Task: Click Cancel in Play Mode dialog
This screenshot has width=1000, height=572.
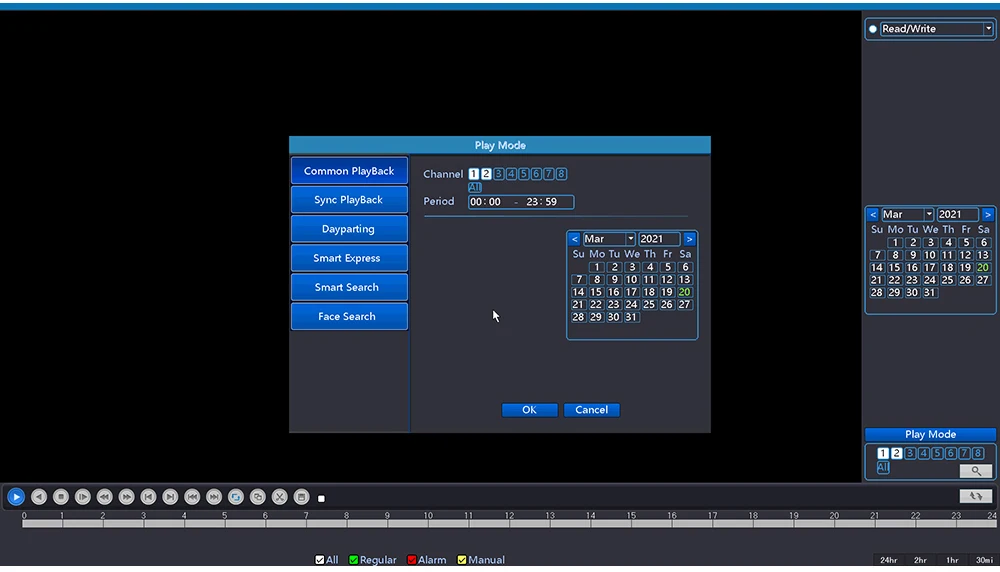Action: coord(591,410)
